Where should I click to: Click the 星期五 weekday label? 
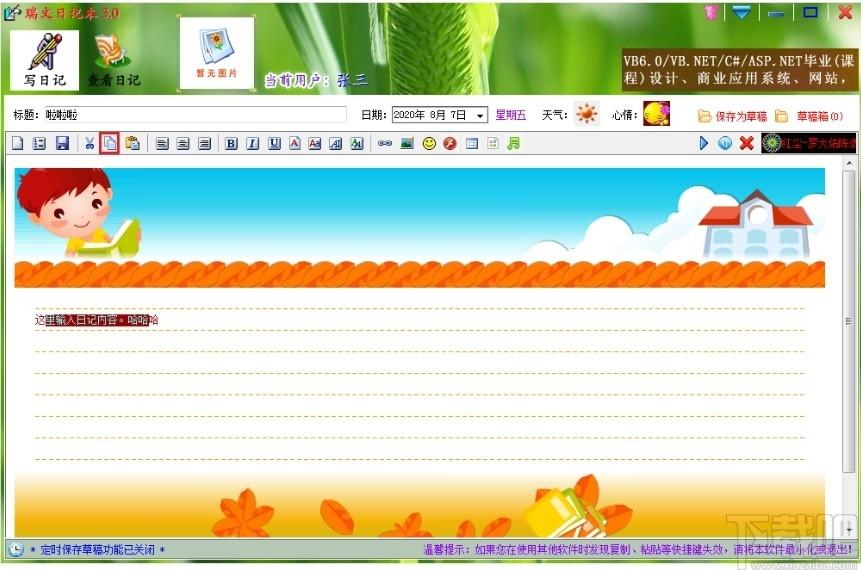point(511,115)
